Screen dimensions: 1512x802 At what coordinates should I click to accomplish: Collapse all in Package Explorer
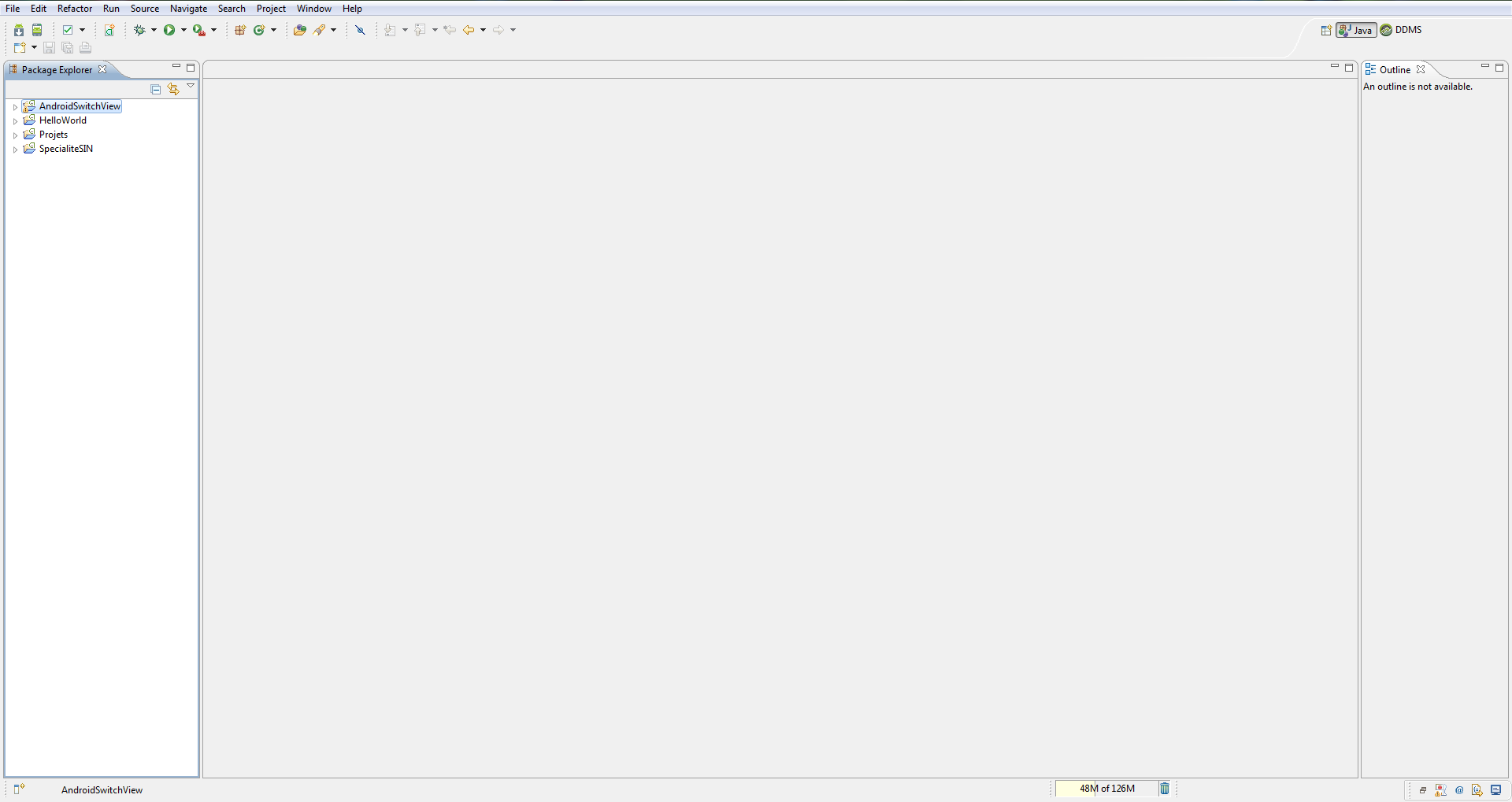156,89
